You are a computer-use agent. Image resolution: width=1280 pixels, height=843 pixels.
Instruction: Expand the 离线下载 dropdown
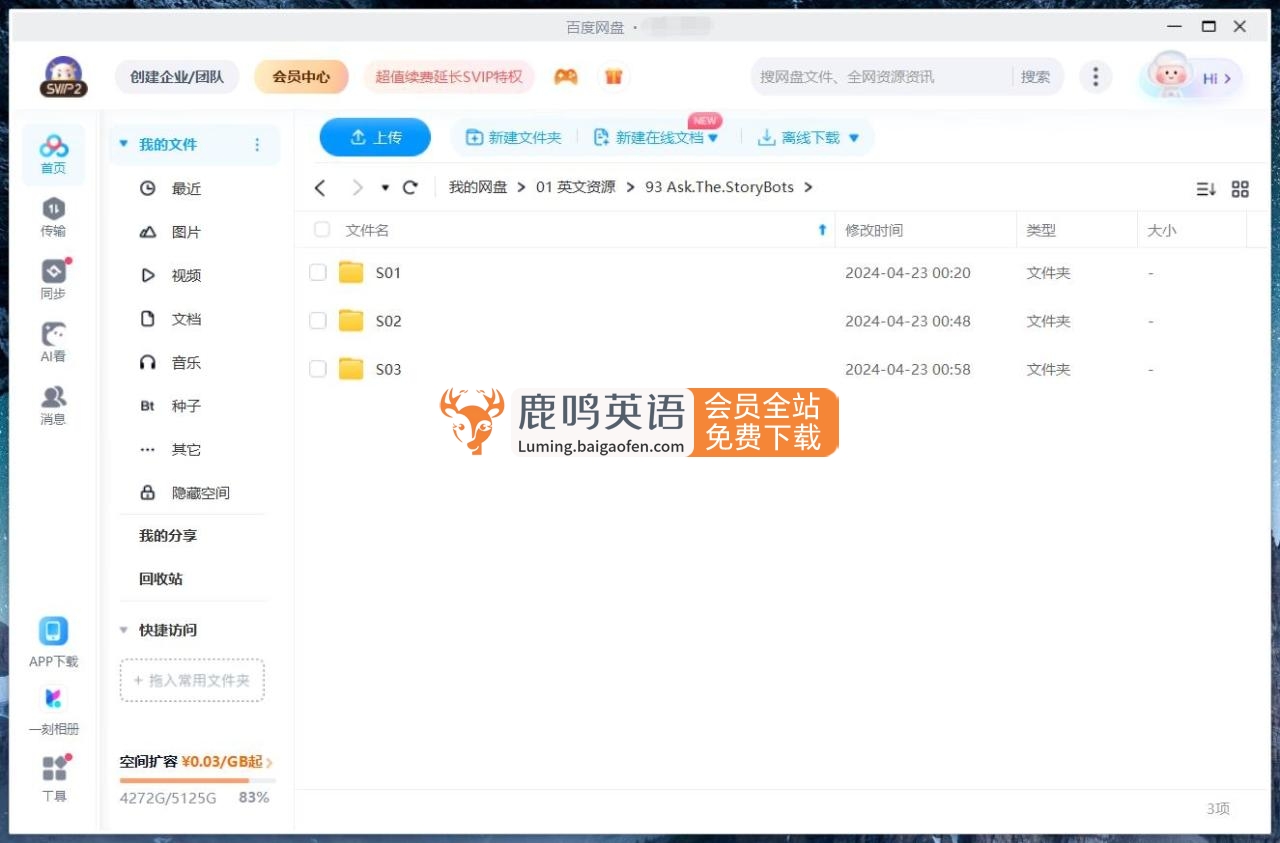(853, 136)
